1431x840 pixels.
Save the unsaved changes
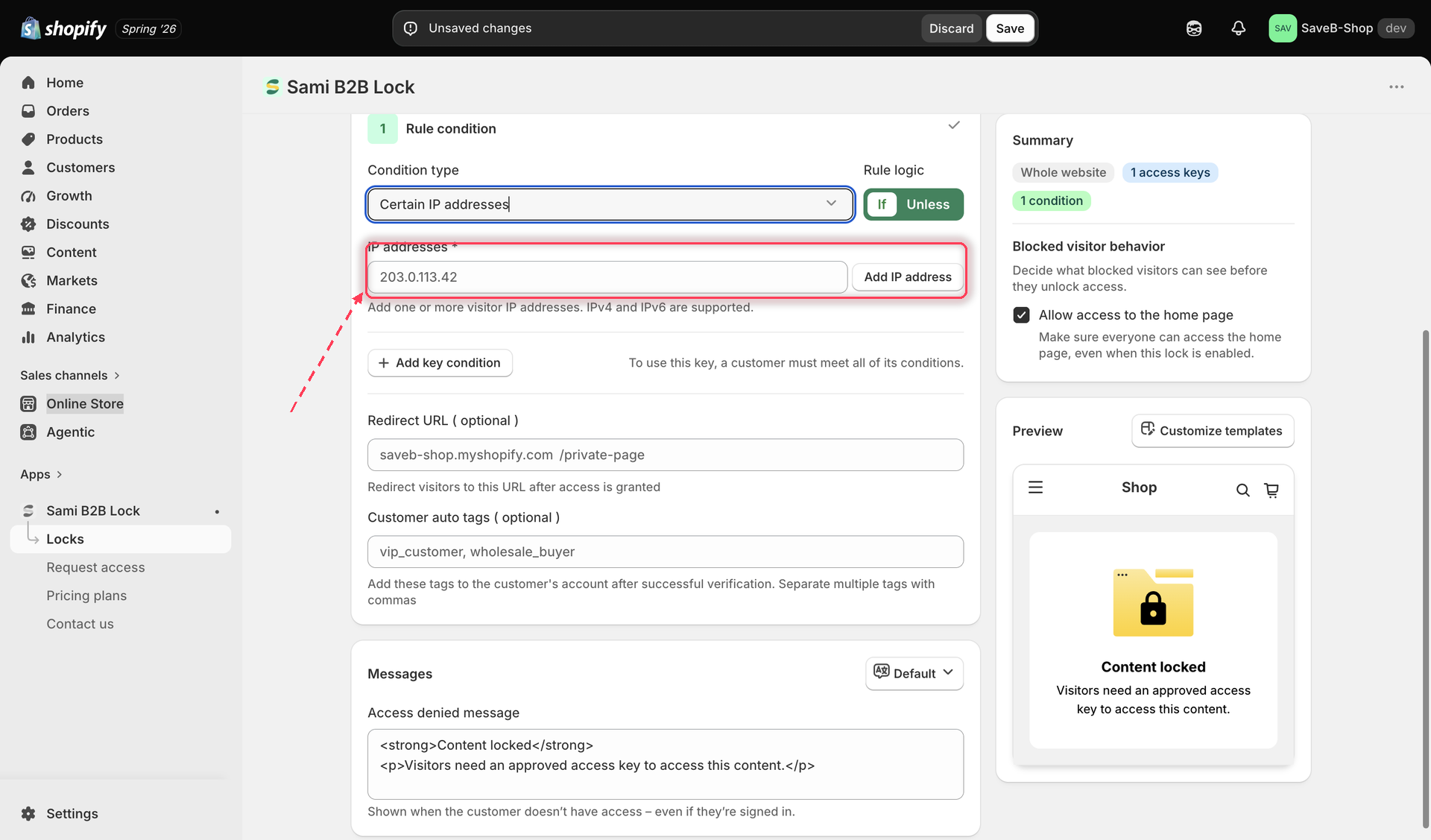(x=1010, y=28)
